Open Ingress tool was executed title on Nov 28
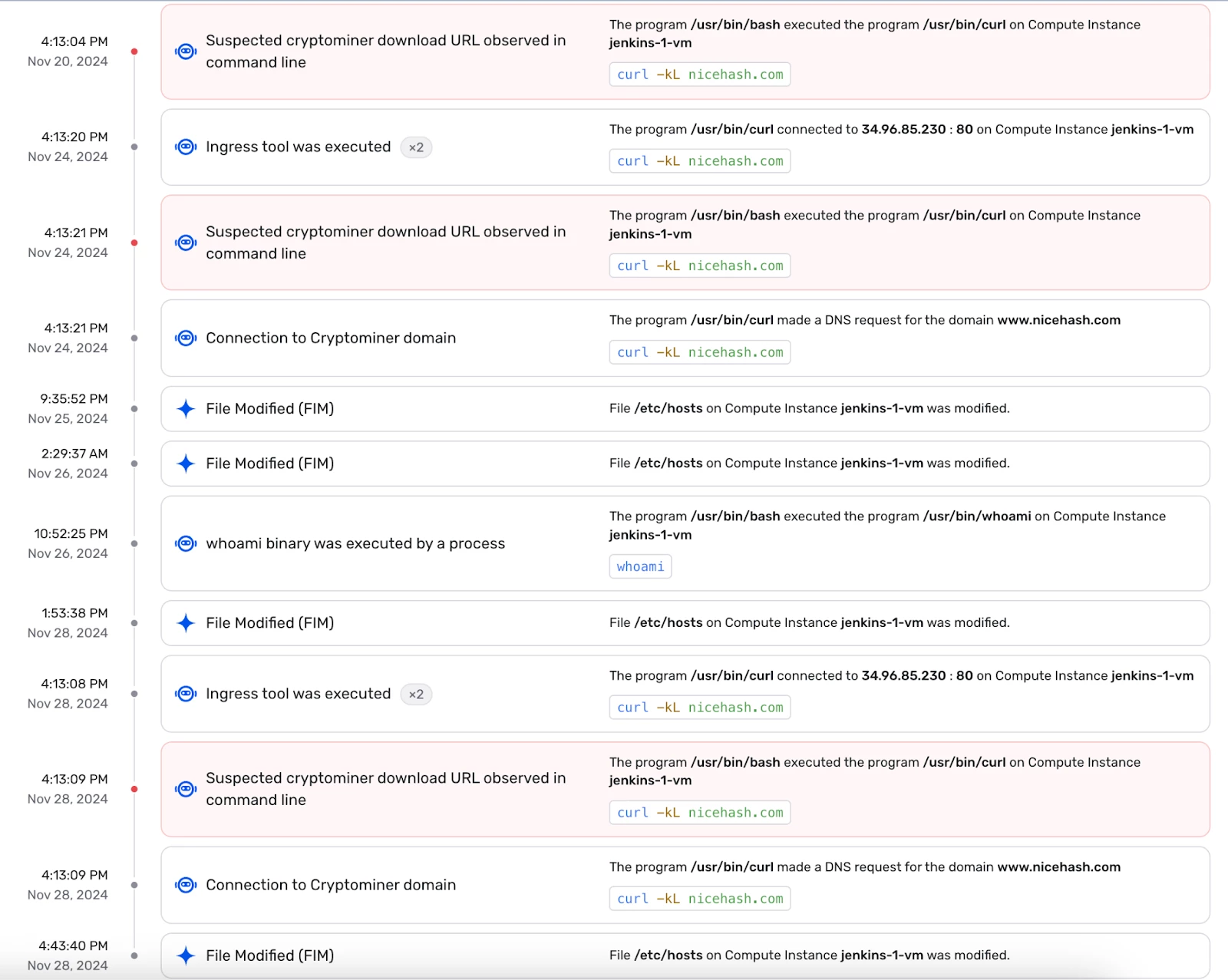Image resolution: width=1228 pixels, height=980 pixels. click(x=298, y=694)
